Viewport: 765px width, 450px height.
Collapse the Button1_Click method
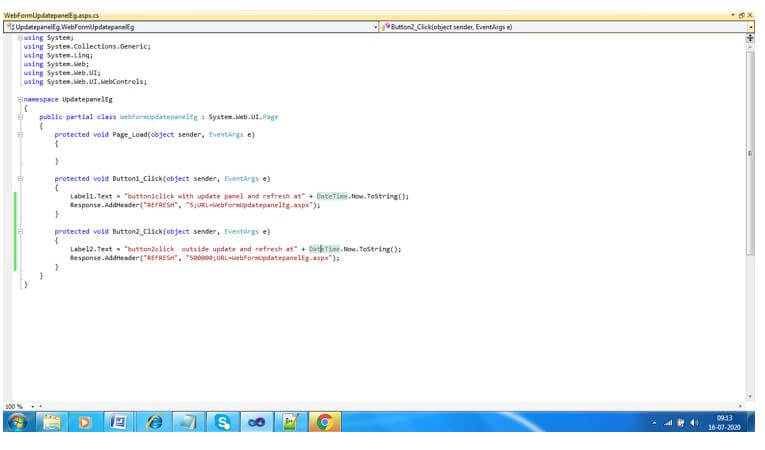(20, 179)
